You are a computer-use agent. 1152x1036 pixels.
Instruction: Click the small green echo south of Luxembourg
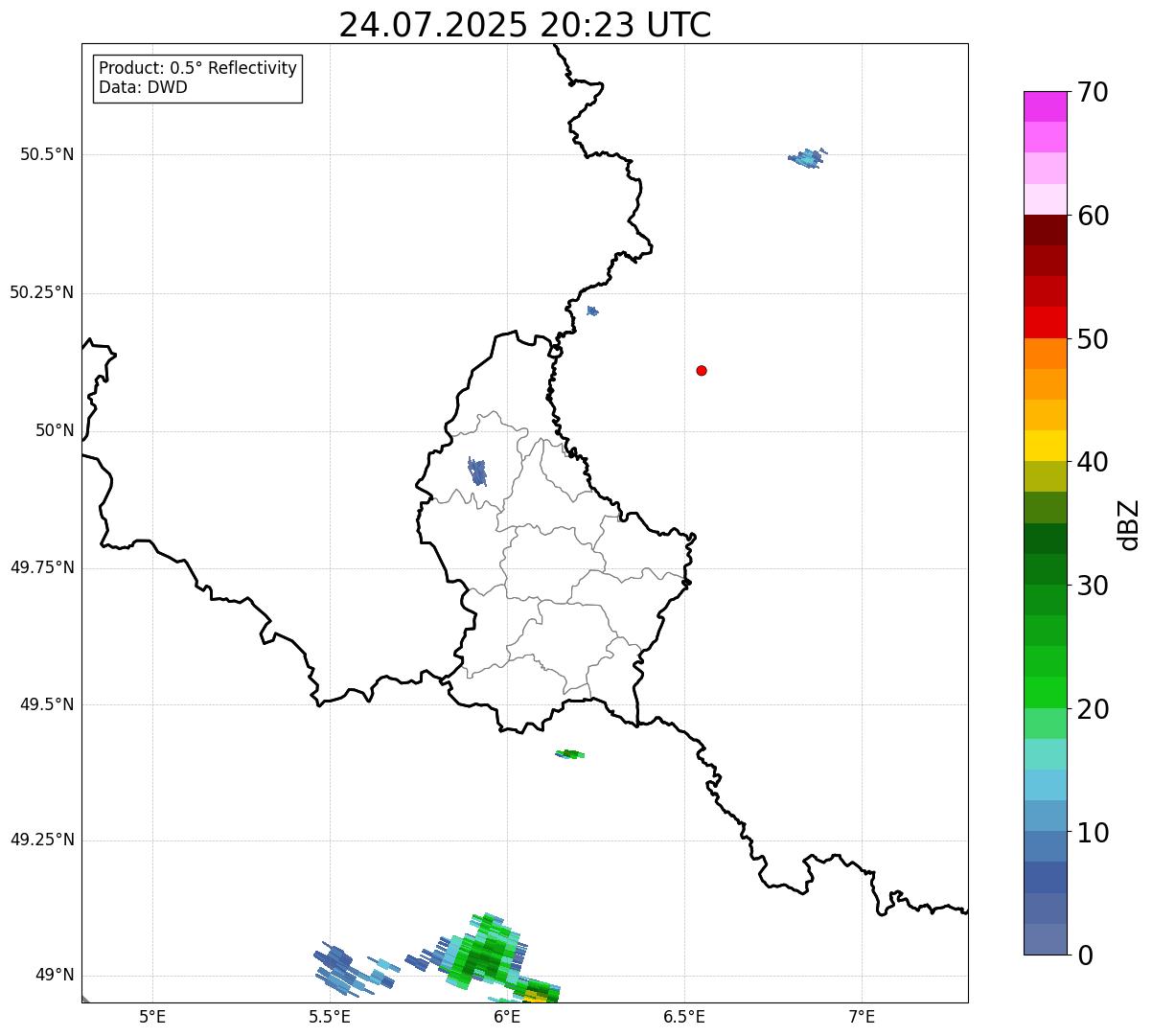pos(570,754)
